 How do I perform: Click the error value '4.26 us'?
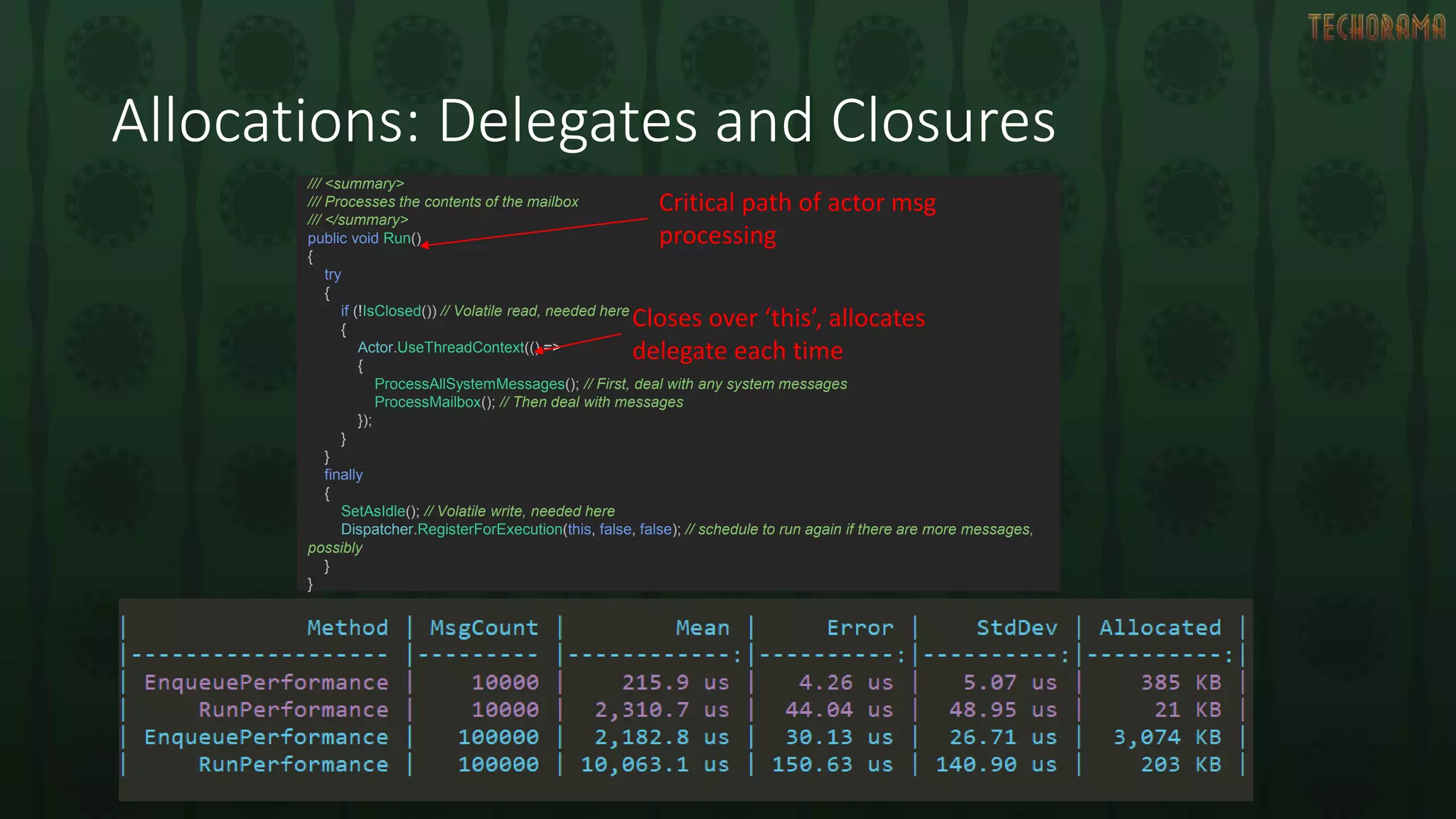click(847, 683)
